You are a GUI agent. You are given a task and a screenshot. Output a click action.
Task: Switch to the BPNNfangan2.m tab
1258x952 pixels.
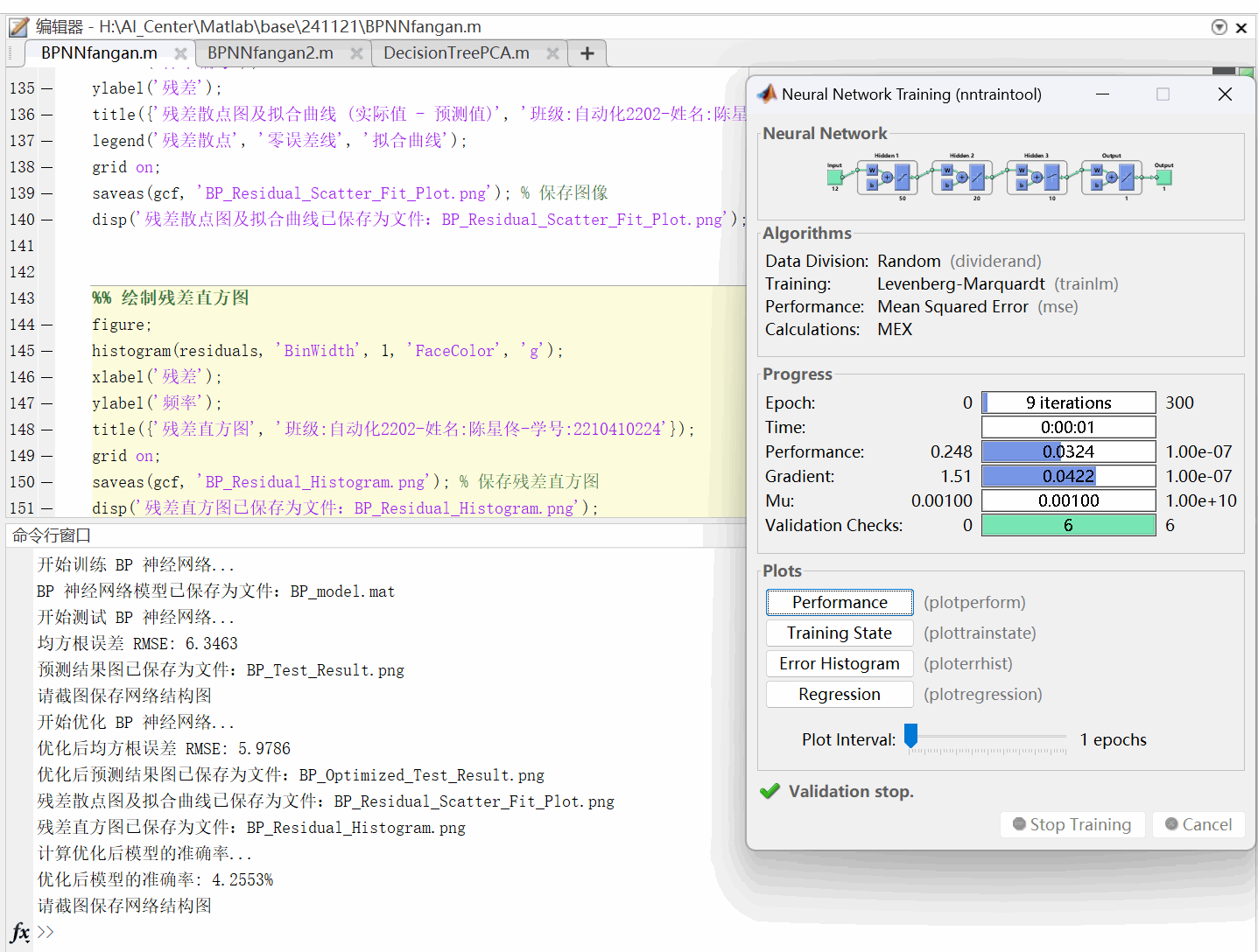[271, 53]
